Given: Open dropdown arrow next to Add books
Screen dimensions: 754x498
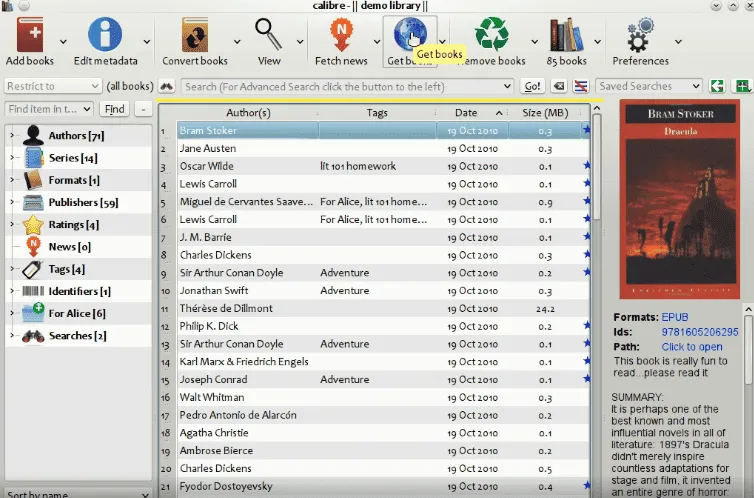Looking at the screenshot, I should [x=64, y=42].
